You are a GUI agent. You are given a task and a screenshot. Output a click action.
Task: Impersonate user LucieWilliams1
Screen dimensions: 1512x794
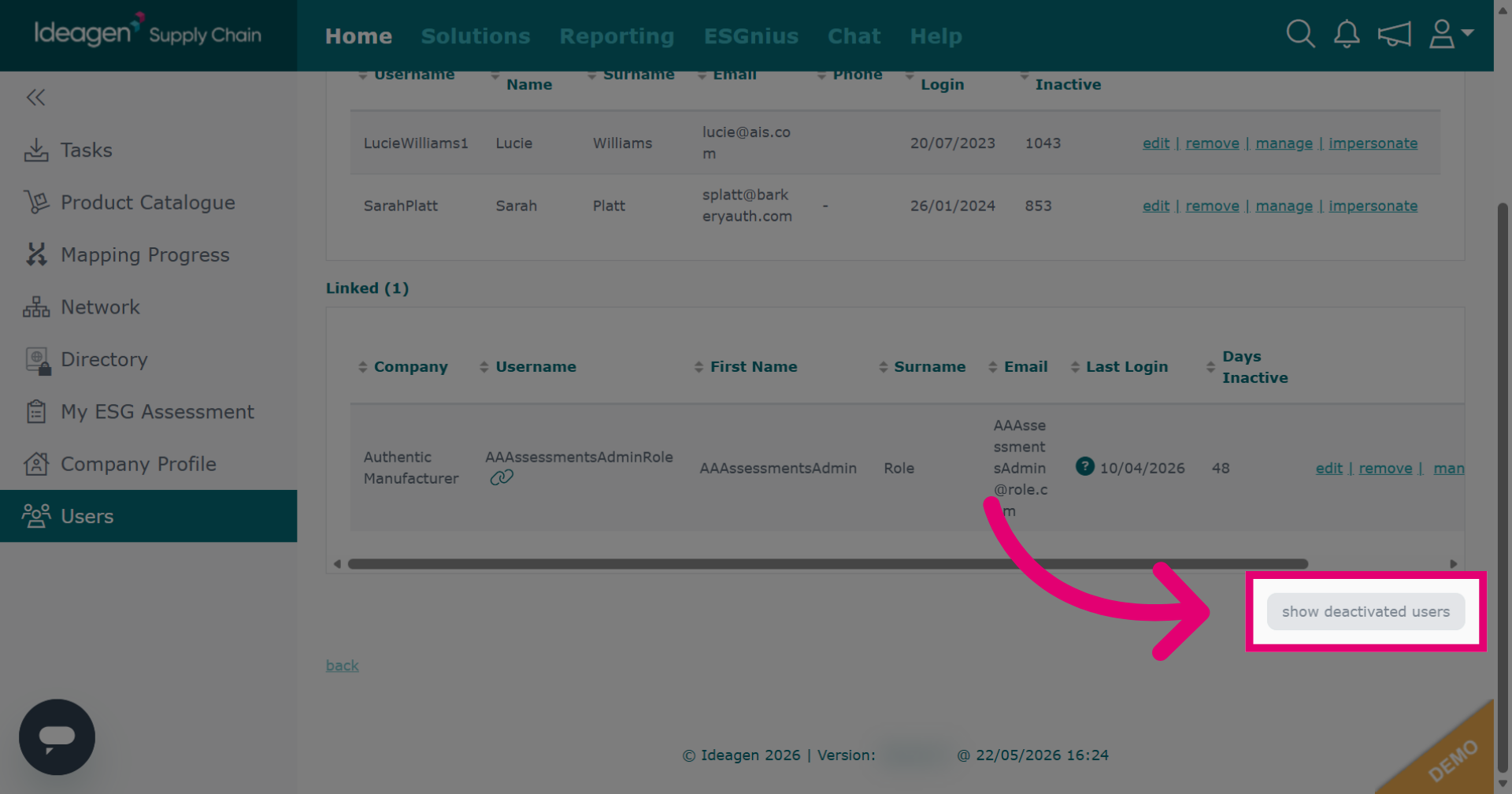[1373, 143]
